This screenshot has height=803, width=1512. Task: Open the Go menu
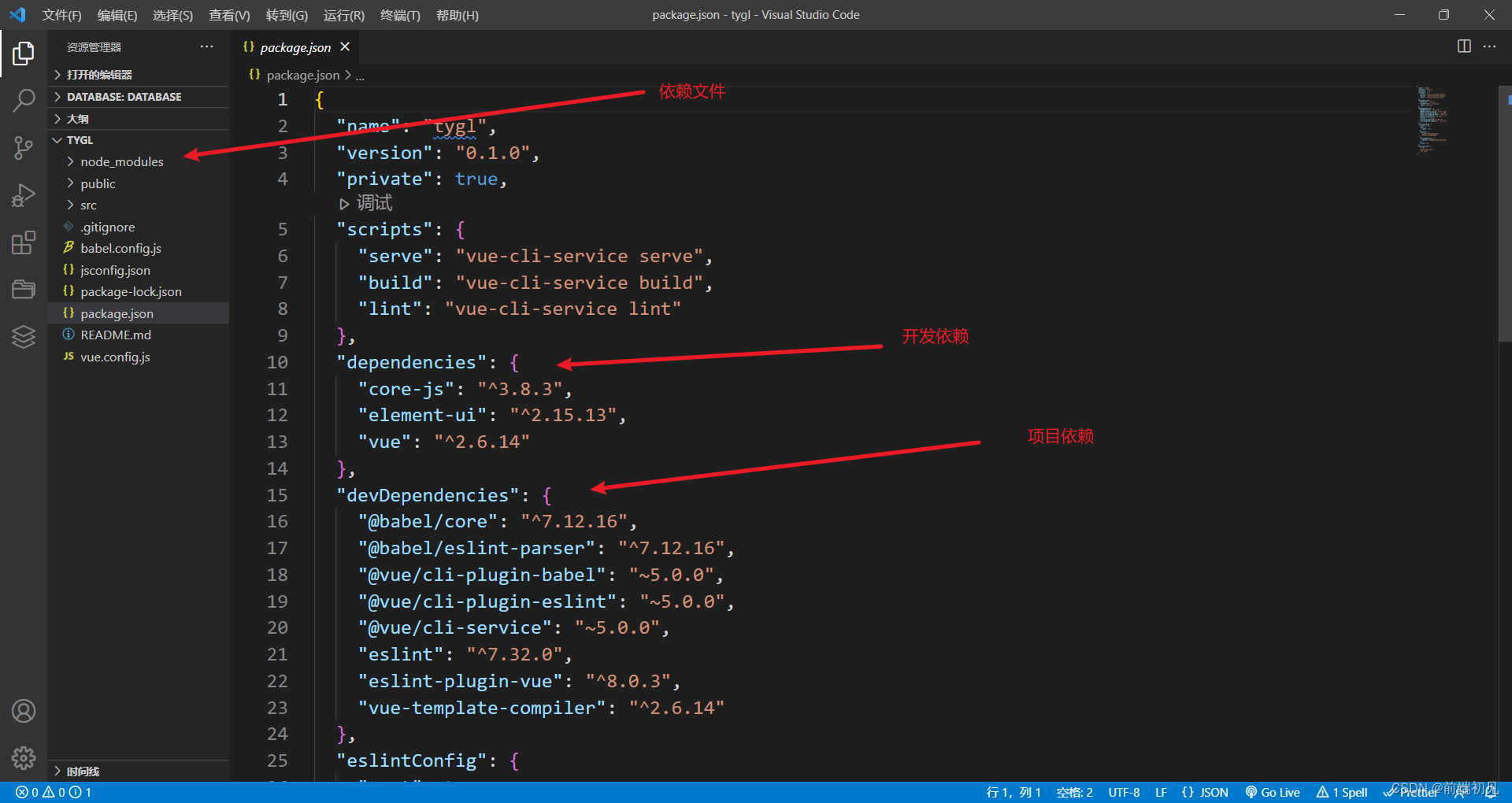point(287,15)
